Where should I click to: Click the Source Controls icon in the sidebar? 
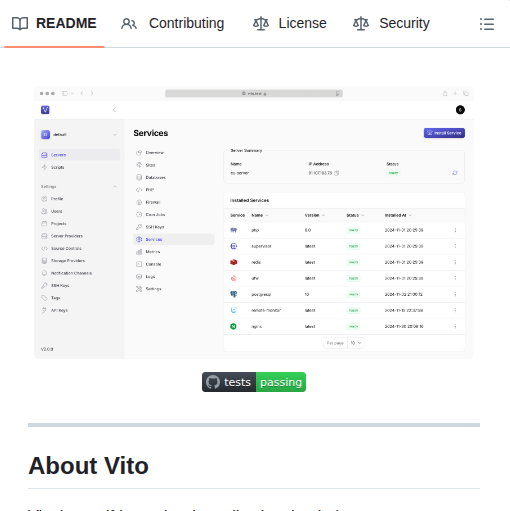pyautogui.click(x=44, y=248)
